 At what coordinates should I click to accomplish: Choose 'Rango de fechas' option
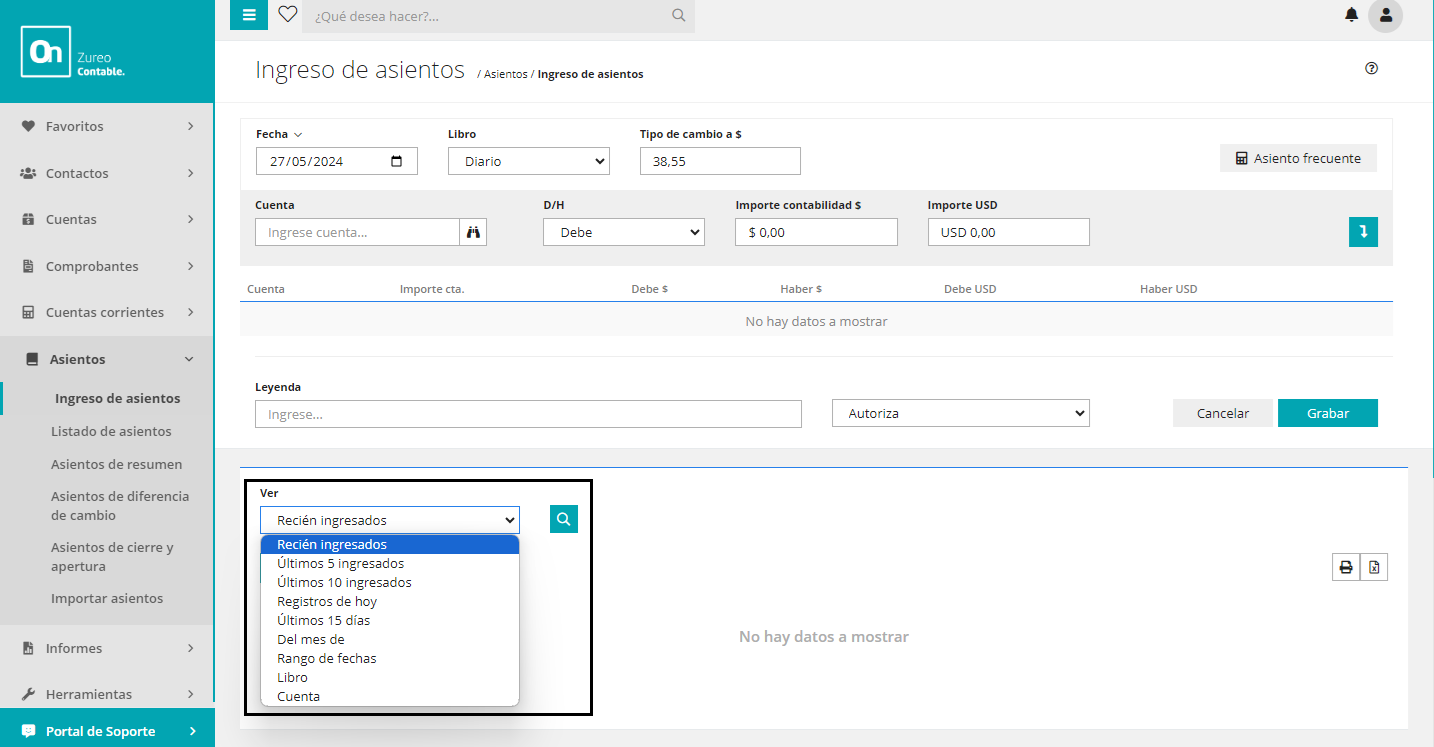[x=326, y=658]
